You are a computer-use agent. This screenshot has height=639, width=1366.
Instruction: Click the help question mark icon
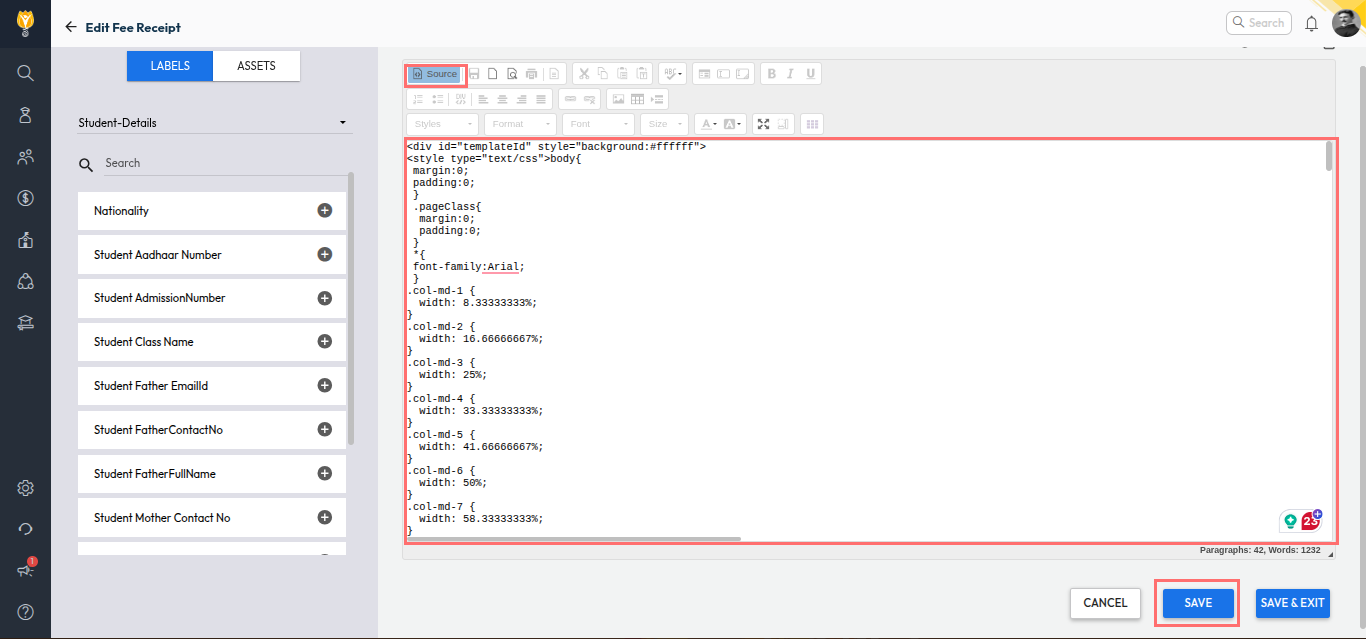pos(26,612)
